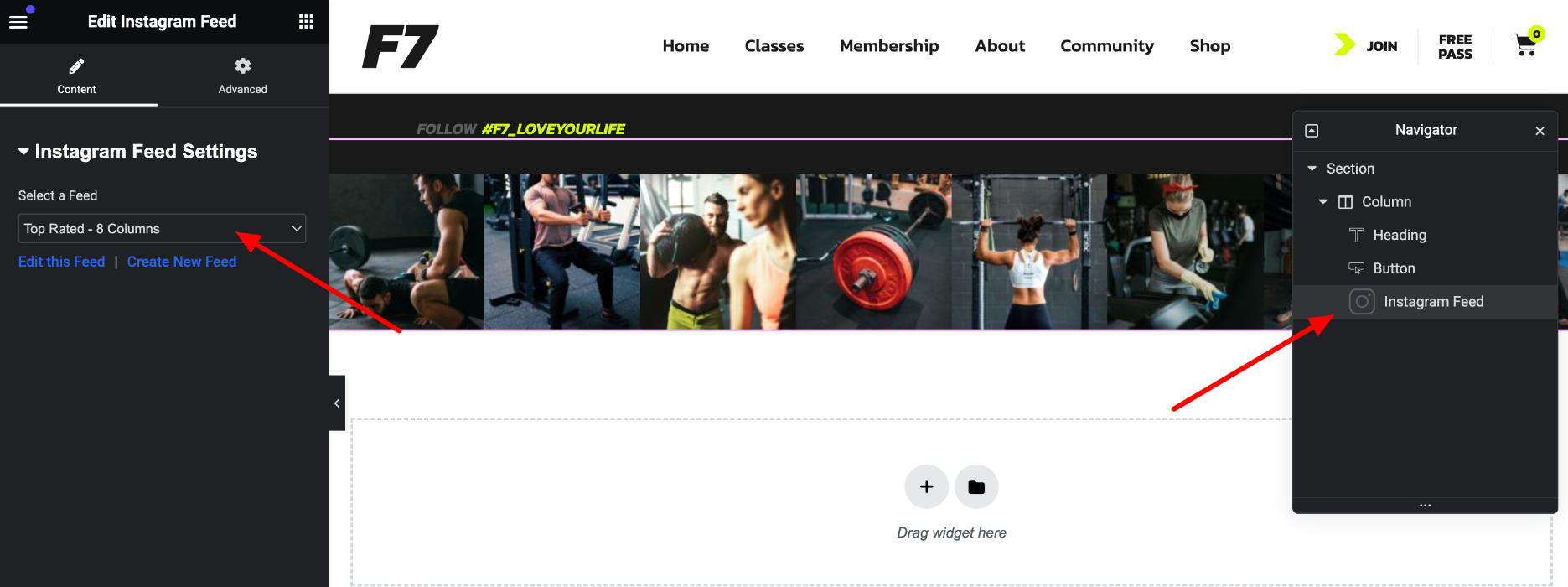Collapse the Section tree item arrow
Image resolution: width=1568 pixels, height=587 pixels.
(x=1312, y=169)
